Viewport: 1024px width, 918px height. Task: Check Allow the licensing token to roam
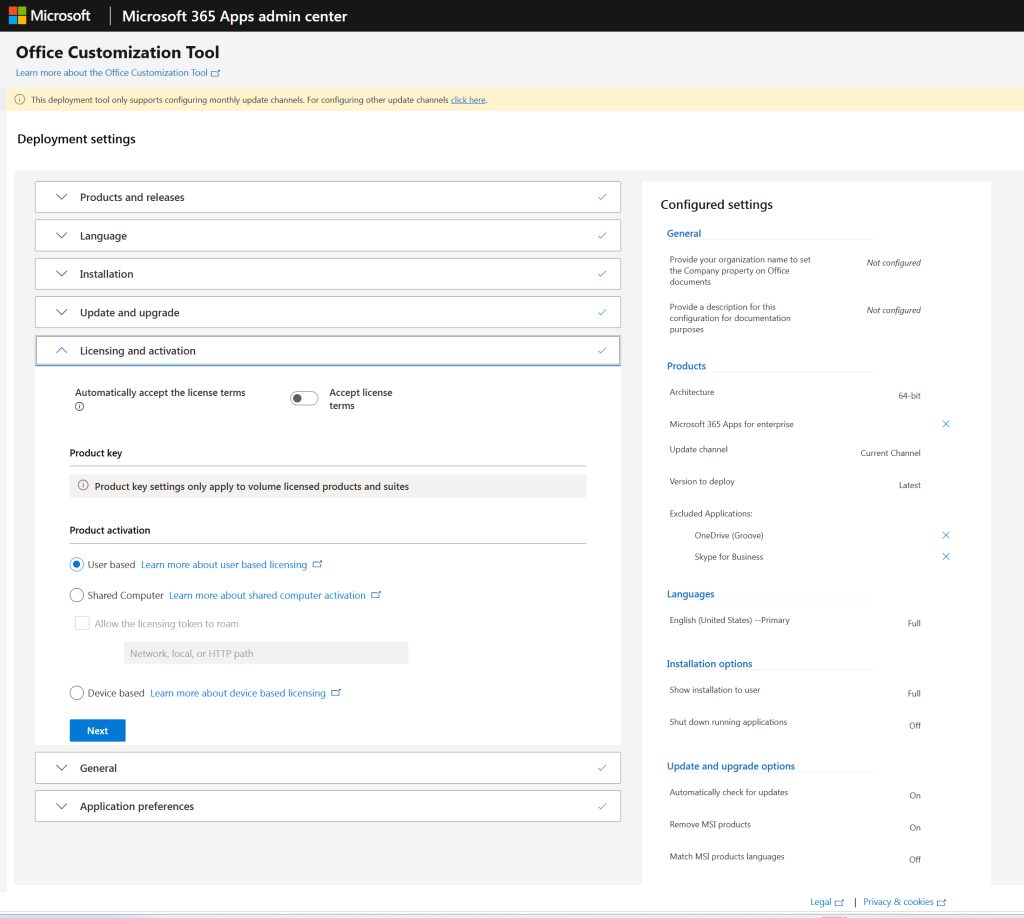click(x=82, y=623)
